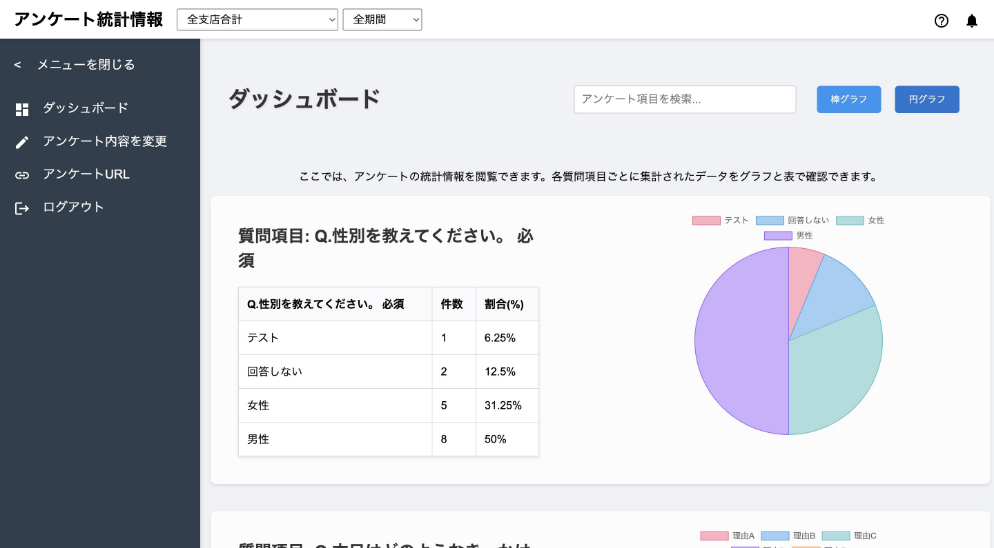Click the ダッシュボード heading
This screenshot has height=548, width=994.
tap(304, 99)
